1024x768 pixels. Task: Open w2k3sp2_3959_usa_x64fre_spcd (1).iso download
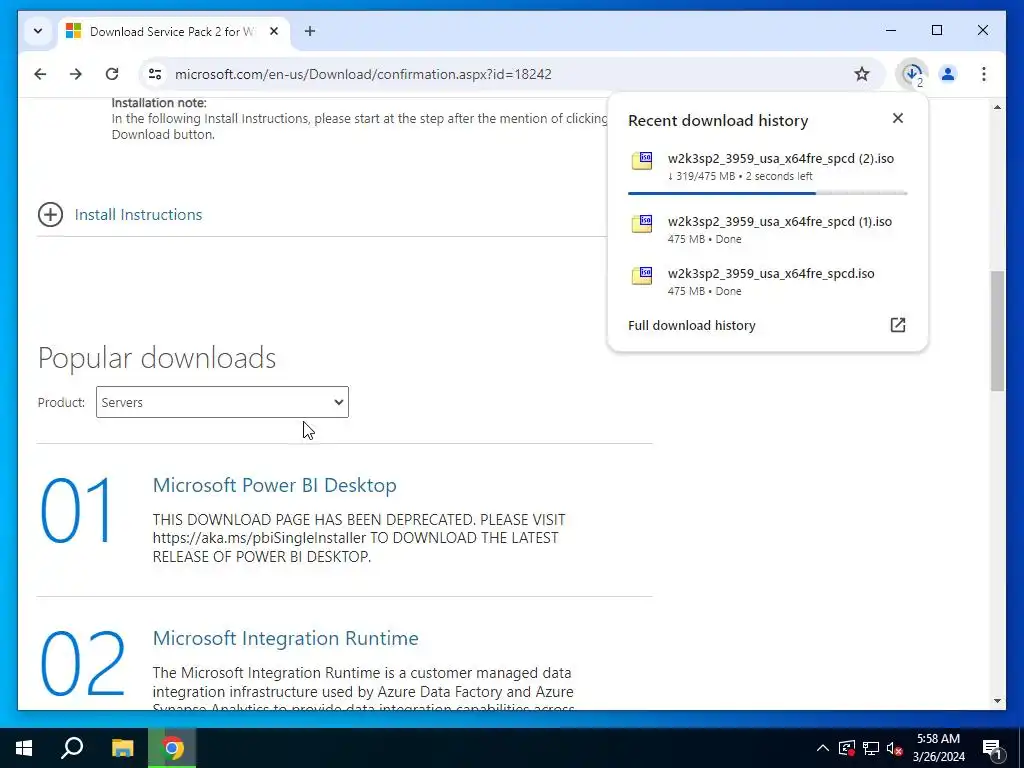pyautogui.click(x=767, y=229)
